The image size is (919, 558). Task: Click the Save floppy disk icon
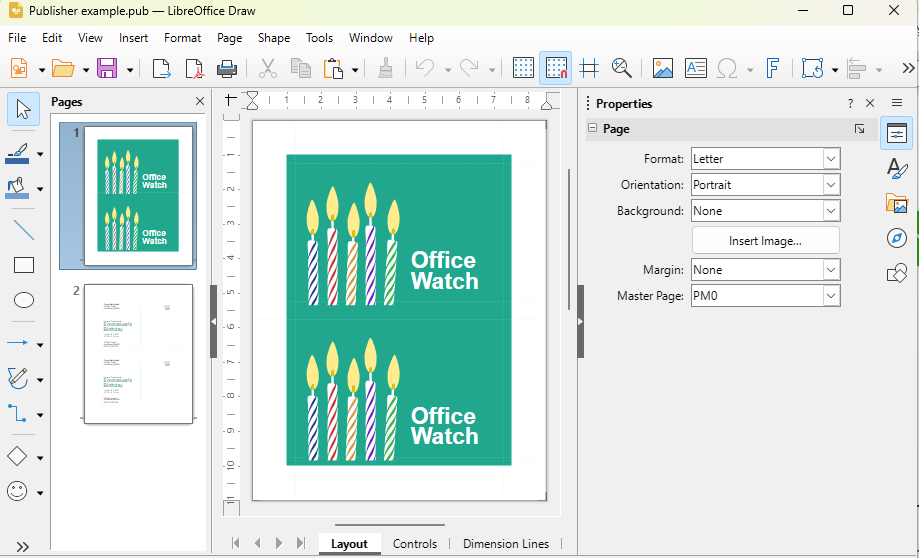107,69
